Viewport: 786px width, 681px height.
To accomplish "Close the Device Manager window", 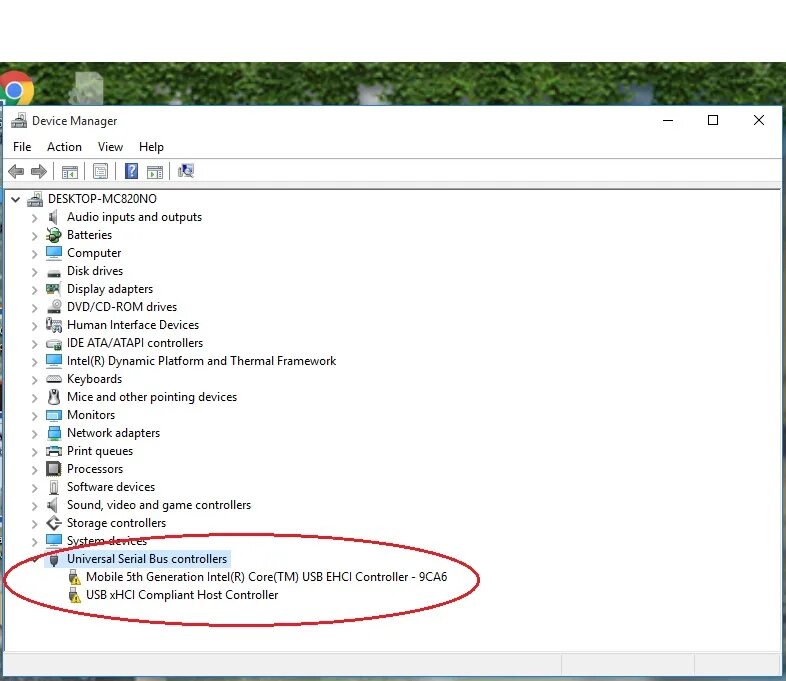I will tap(759, 120).
